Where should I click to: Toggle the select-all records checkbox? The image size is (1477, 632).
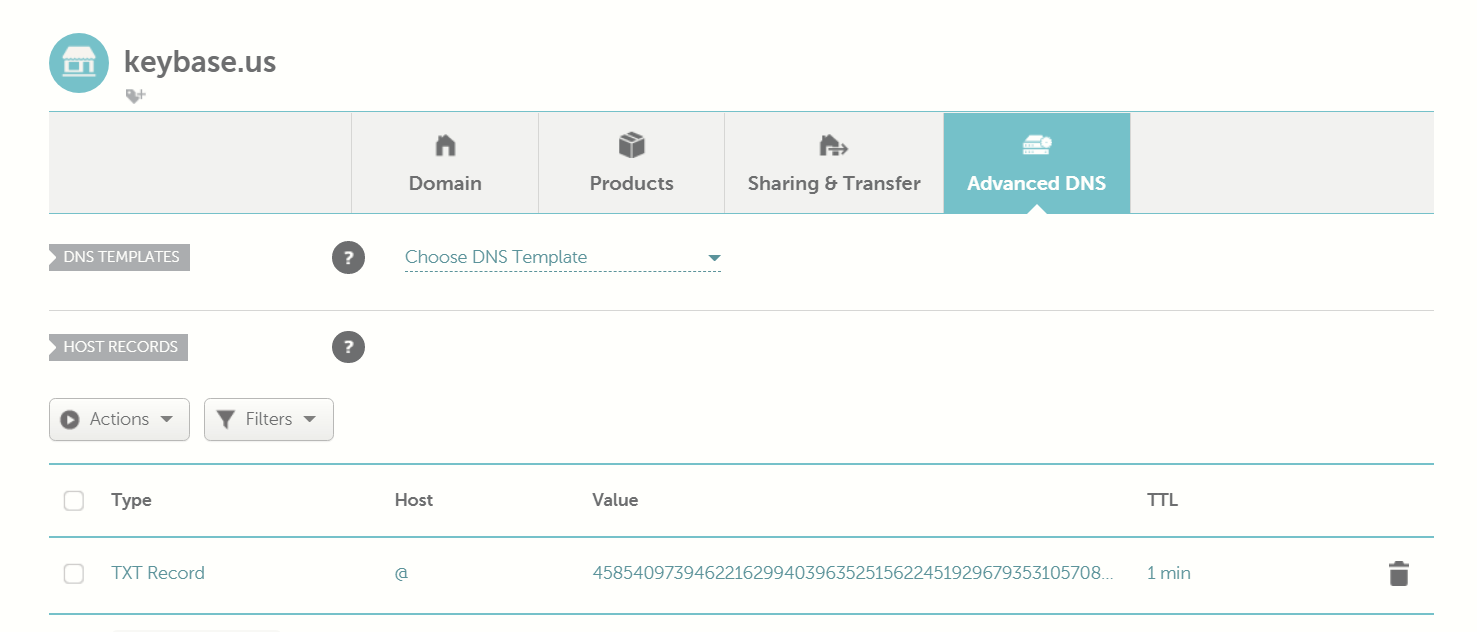[x=74, y=500]
